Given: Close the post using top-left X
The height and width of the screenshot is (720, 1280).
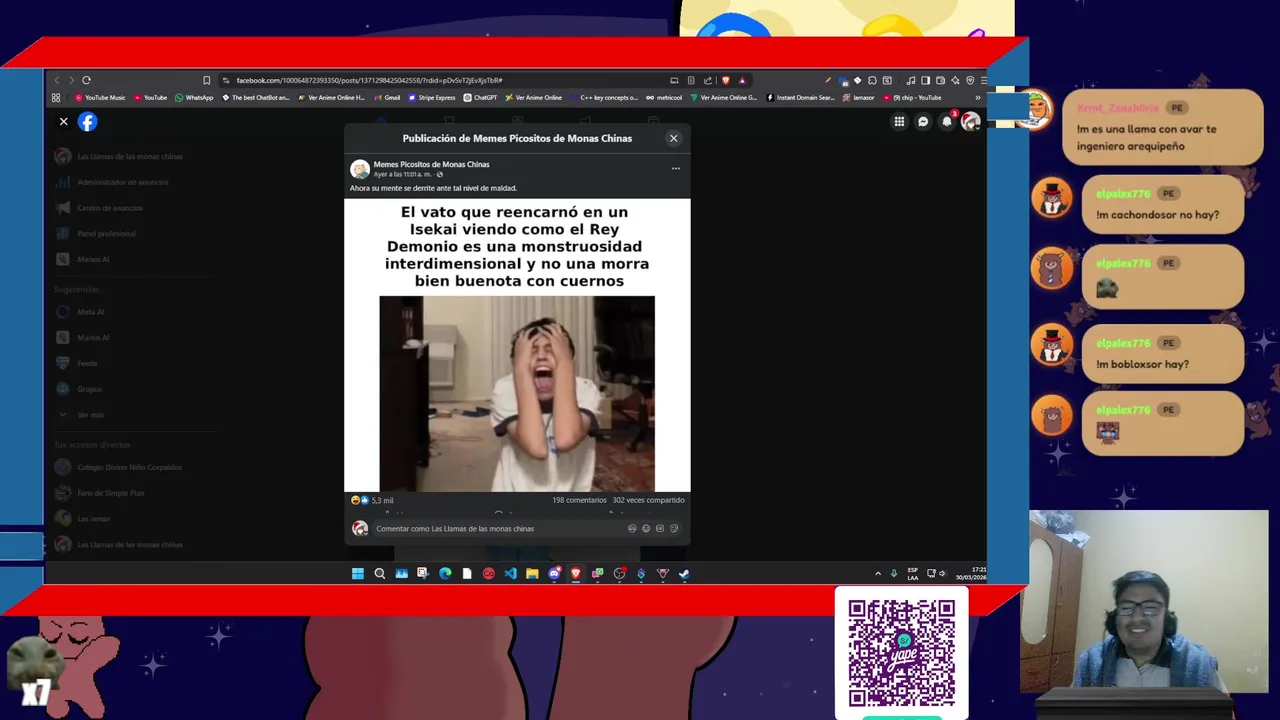Looking at the screenshot, I should pos(63,122).
